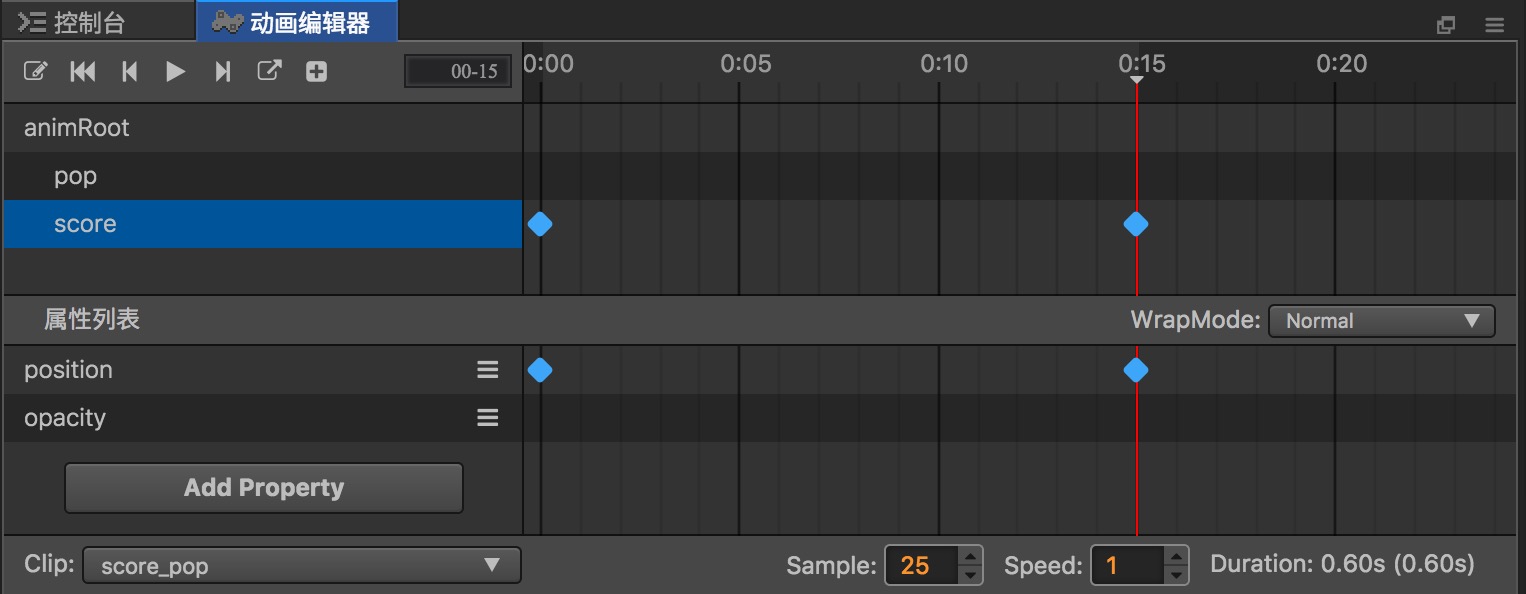The height and width of the screenshot is (594, 1526).
Task: Pop out the panel window icon
Action: pos(1446,26)
